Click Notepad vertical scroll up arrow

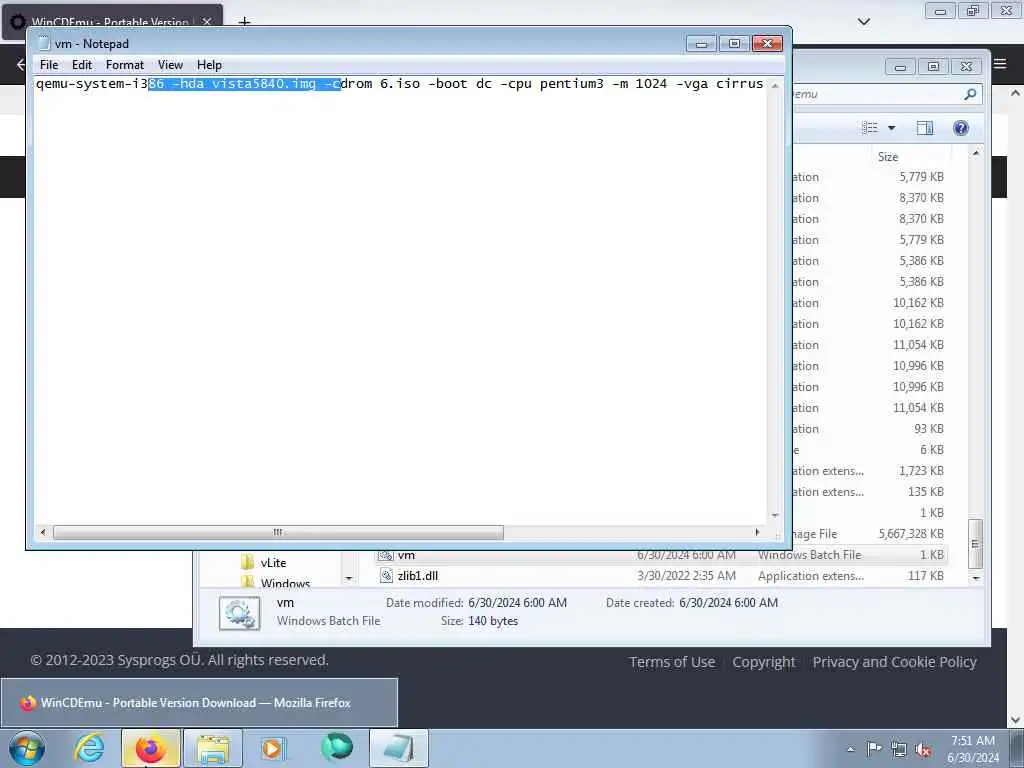pos(775,86)
